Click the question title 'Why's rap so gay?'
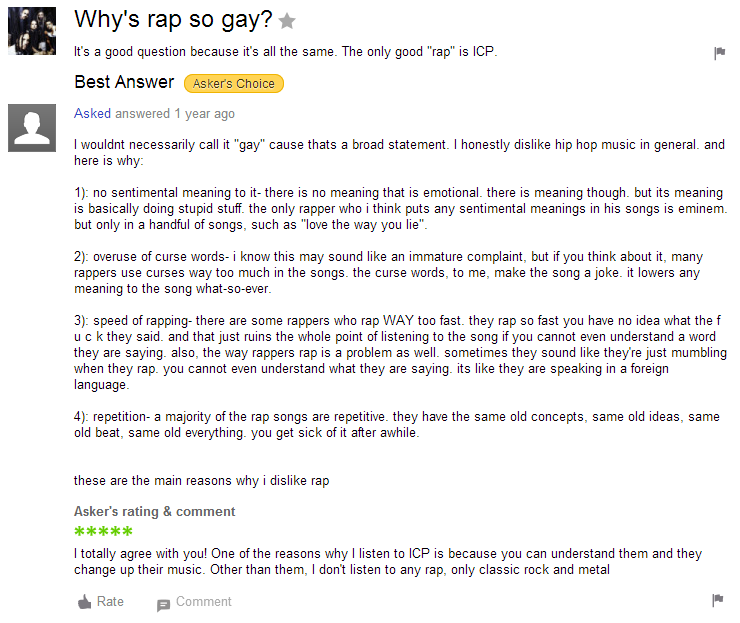The image size is (740, 623). 173,20
